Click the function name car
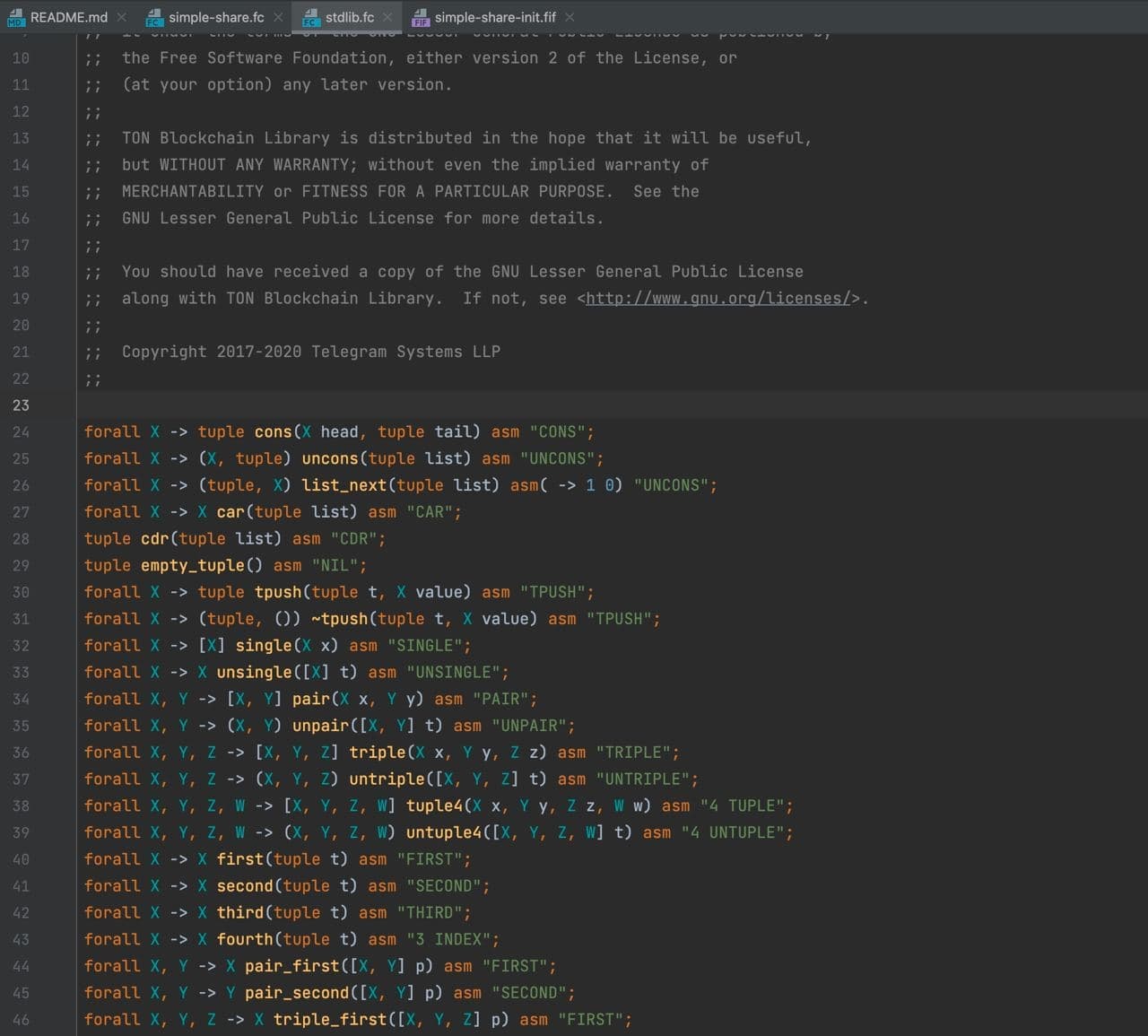The width and height of the screenshot is (1148, 1036). 230,512
